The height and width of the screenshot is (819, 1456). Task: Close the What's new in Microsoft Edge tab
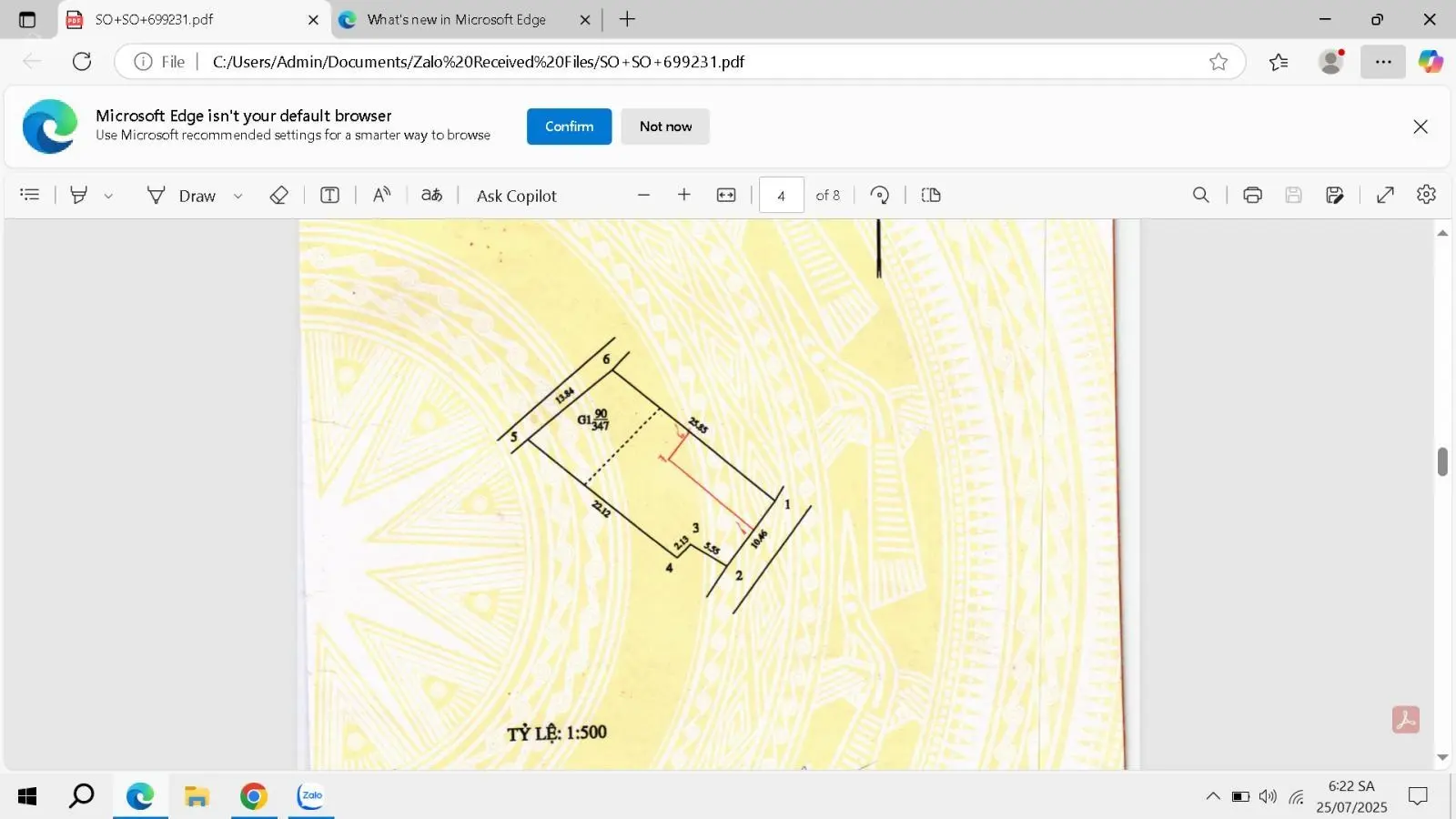click(x=585, y=19)
